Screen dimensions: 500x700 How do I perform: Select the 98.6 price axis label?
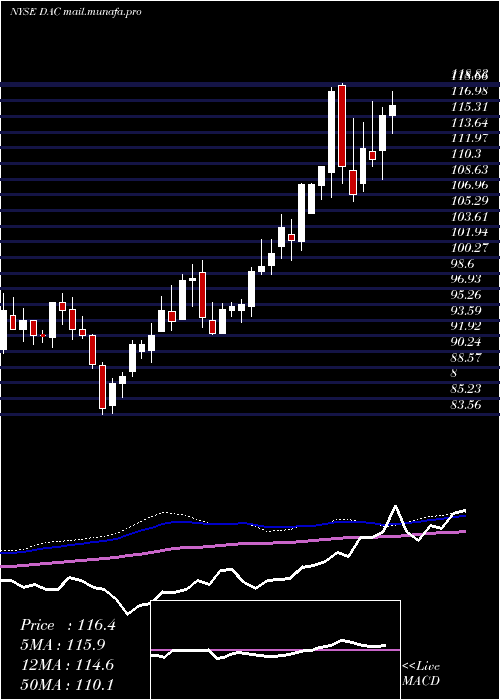463,263
